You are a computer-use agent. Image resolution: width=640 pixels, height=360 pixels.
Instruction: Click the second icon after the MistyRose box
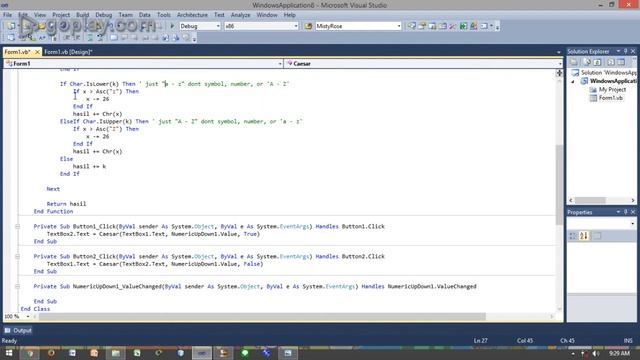(422, 26)
